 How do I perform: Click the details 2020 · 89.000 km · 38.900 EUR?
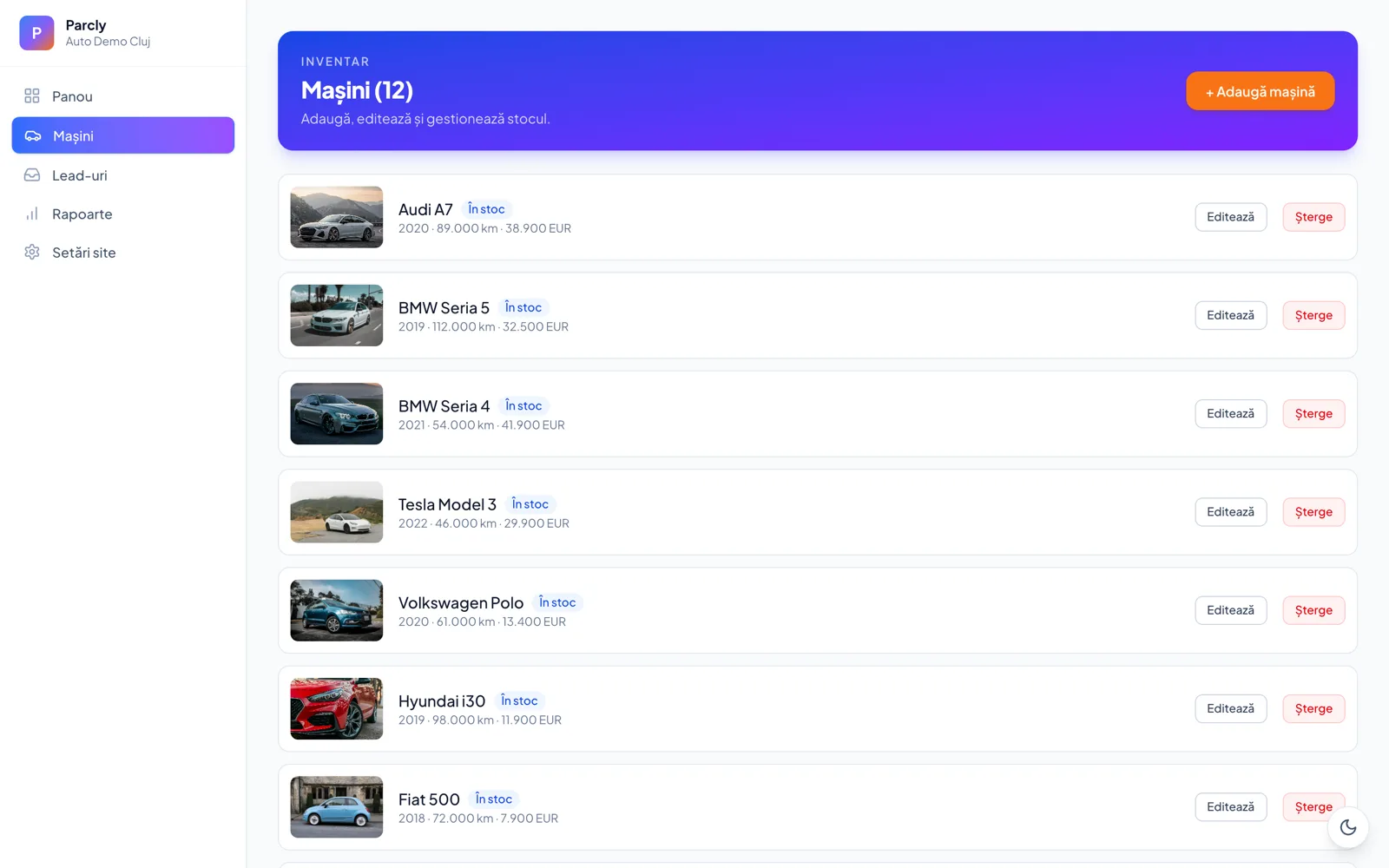click(x=484, y=228)
